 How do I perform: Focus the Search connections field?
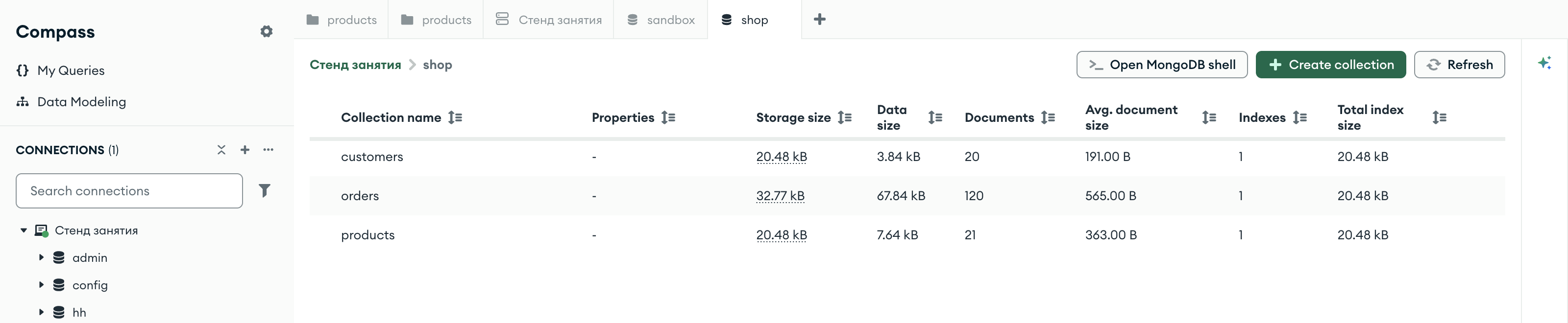click(x=129, y=191)
